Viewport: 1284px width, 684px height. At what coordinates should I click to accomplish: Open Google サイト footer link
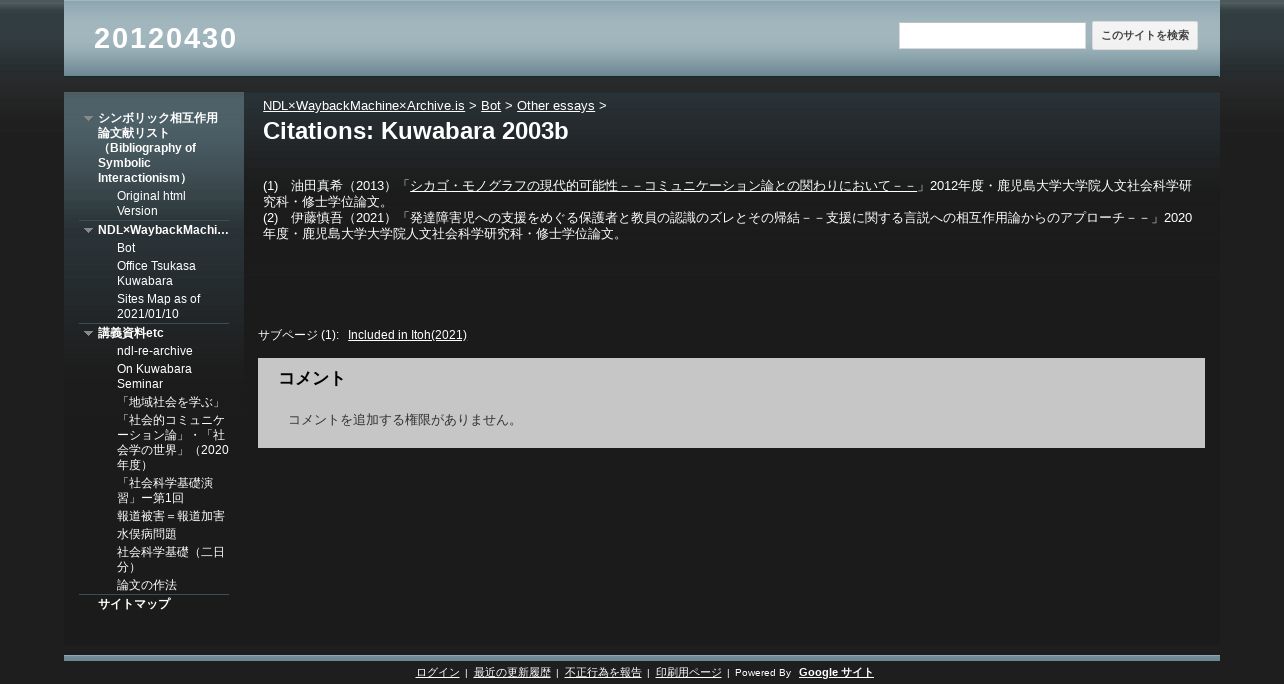click(x=836, y=672)
